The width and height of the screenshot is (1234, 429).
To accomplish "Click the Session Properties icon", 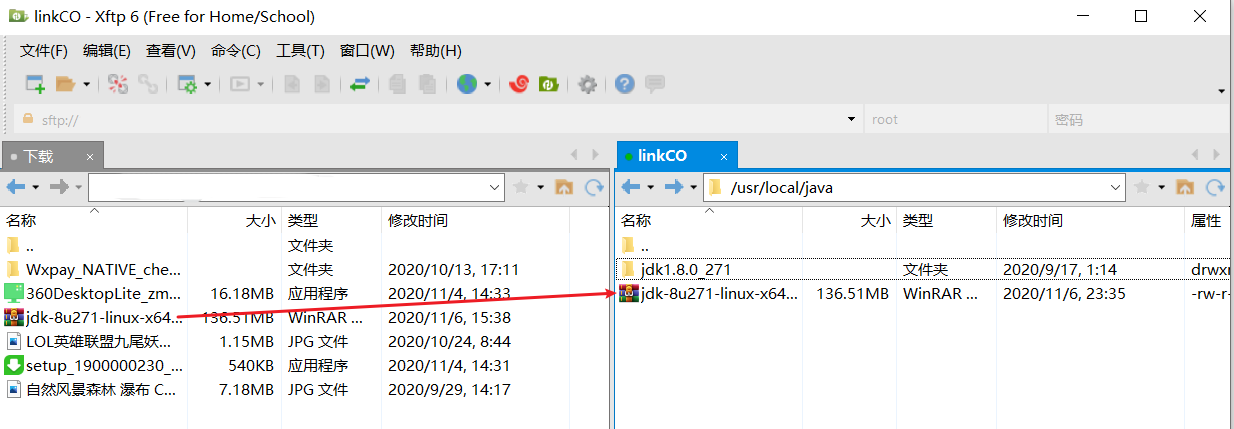I will (x=188, y=84).
